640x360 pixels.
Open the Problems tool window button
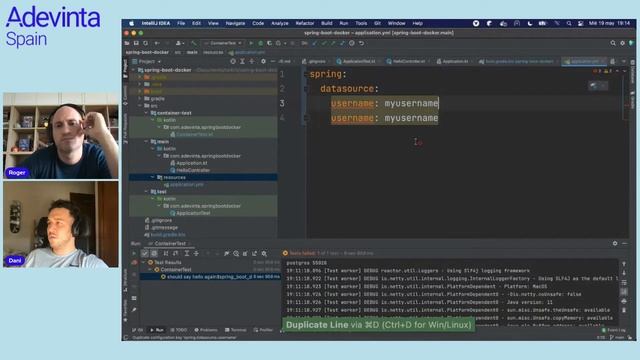206,330
